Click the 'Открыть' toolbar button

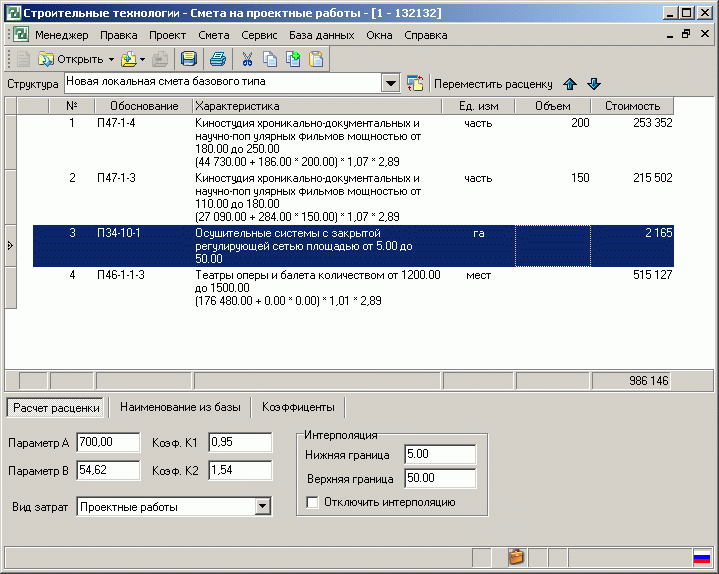pyautogui.click(x=68, y=59)
